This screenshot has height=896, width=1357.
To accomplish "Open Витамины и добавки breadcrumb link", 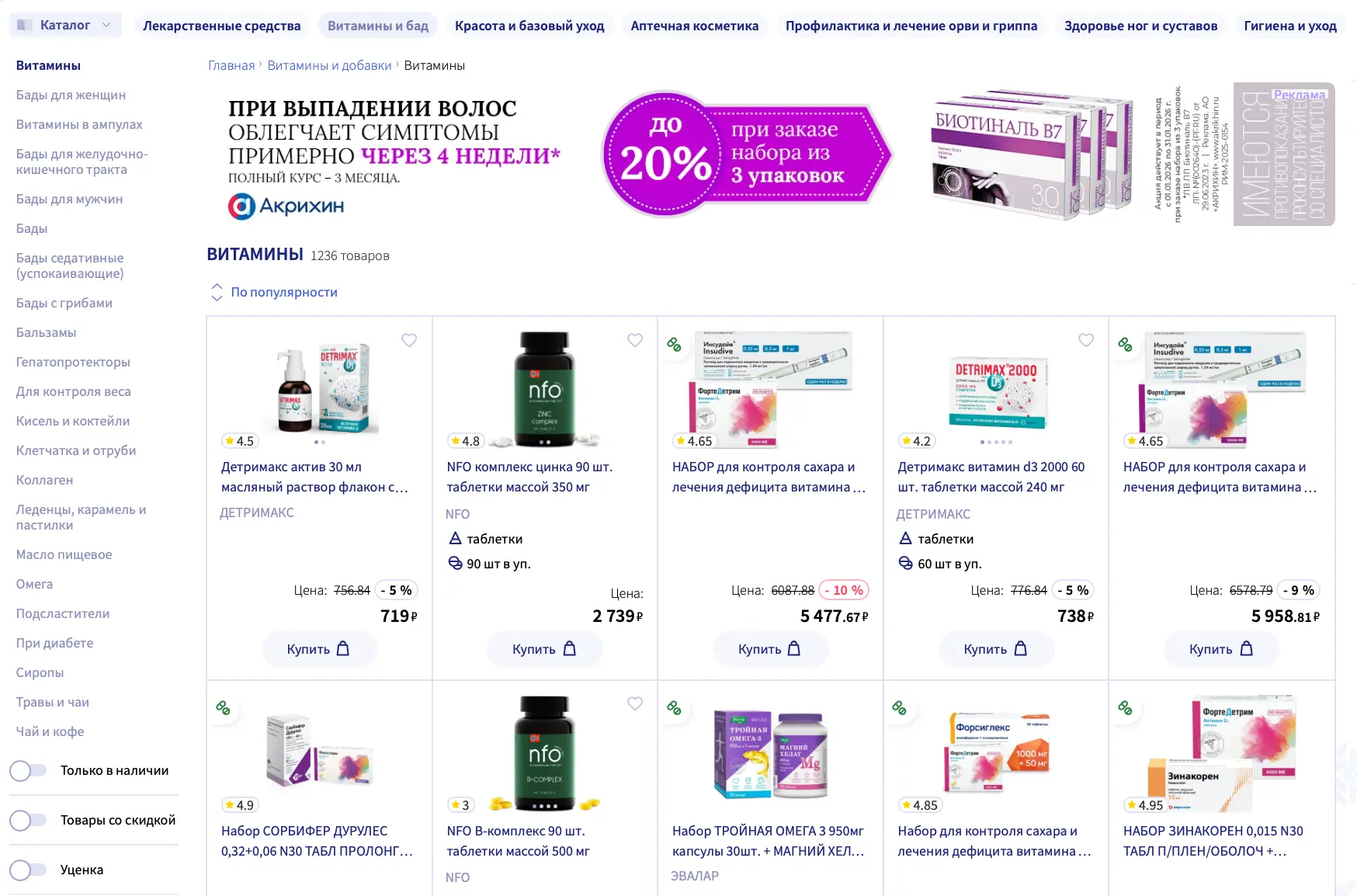I will tap(329, 65).
